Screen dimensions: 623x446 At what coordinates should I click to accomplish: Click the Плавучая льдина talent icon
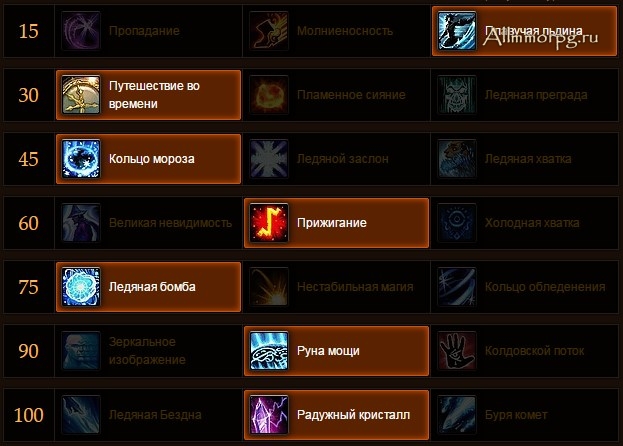(x=457, y=31)
